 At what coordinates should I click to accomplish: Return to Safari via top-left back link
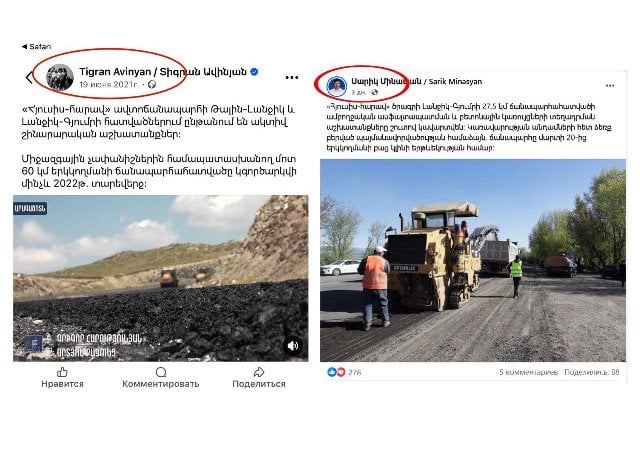click(x=36, y=47)
